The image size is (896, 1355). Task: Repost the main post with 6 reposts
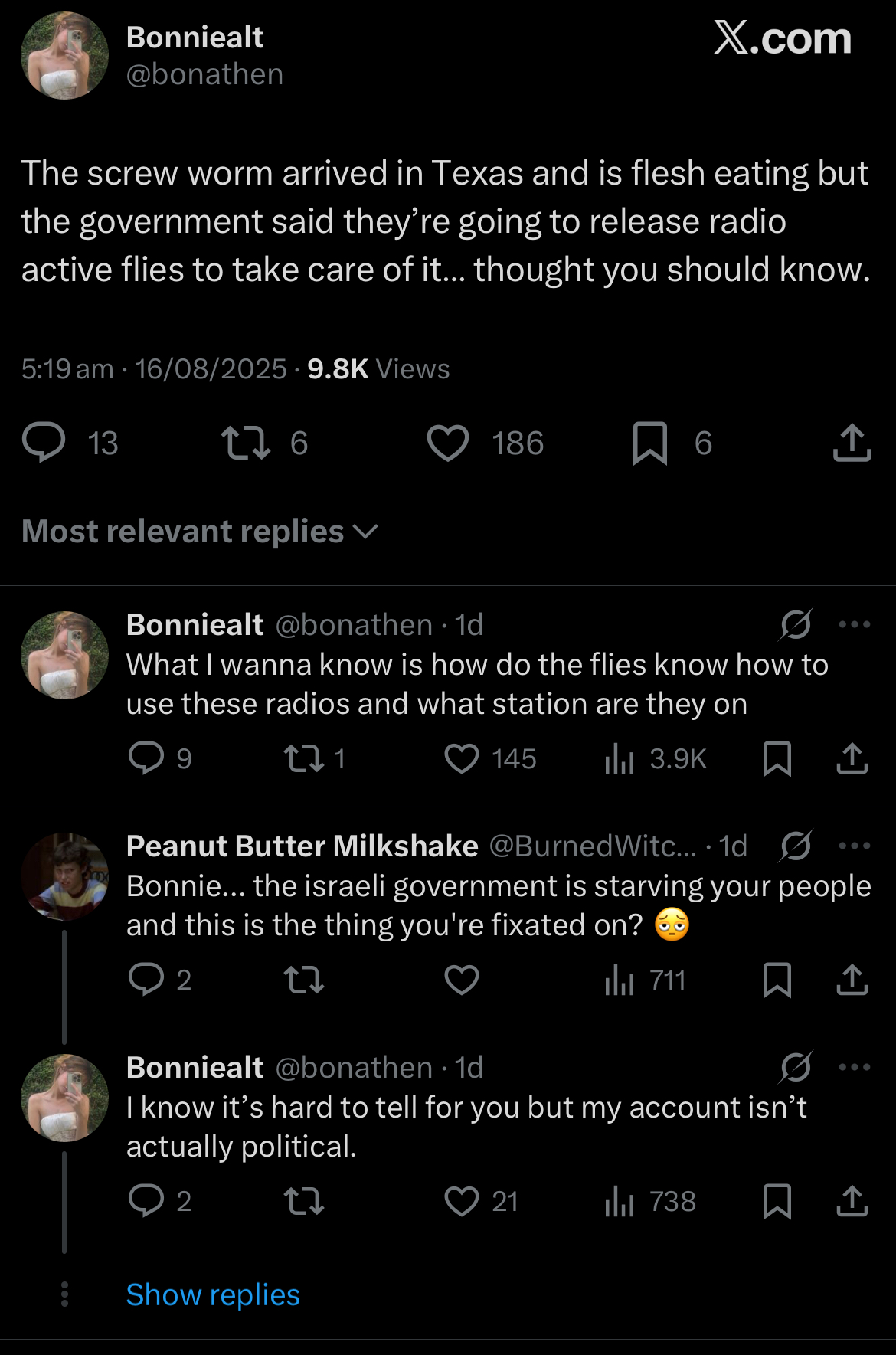click(x=245, y=443)
